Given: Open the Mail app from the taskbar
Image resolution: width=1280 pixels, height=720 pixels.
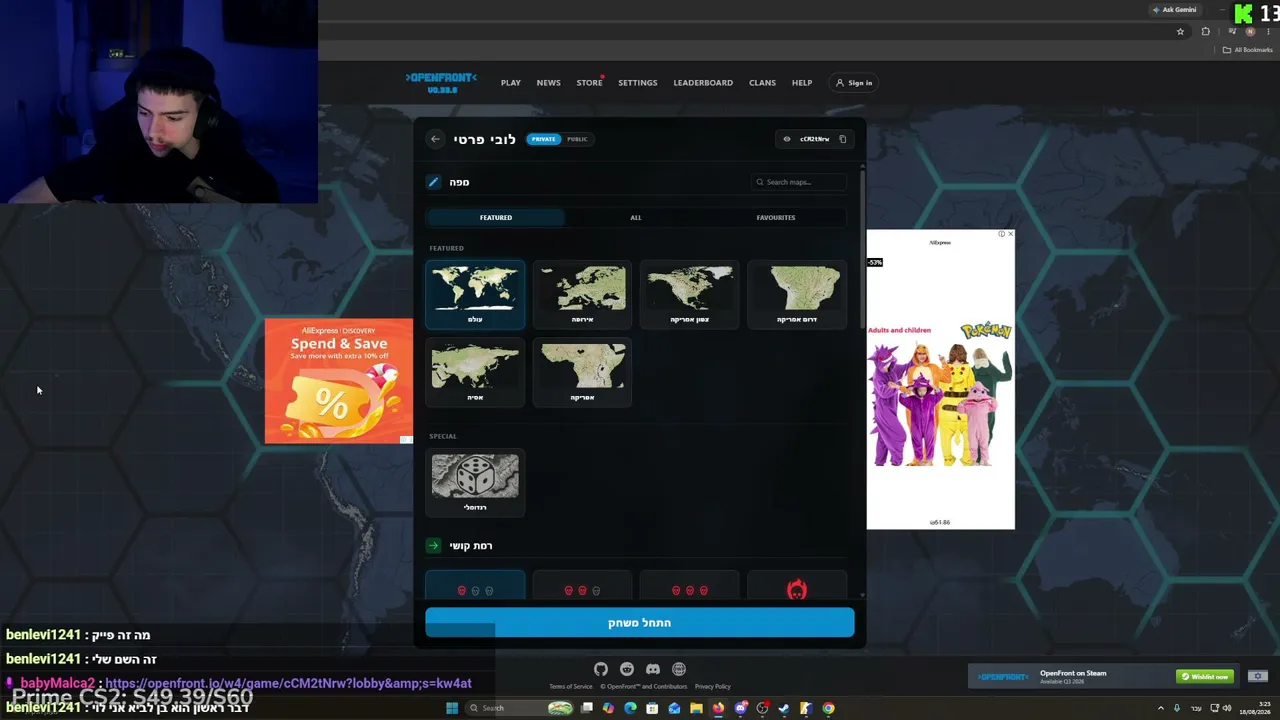Looking at the screenshot, I should [674, 708].
